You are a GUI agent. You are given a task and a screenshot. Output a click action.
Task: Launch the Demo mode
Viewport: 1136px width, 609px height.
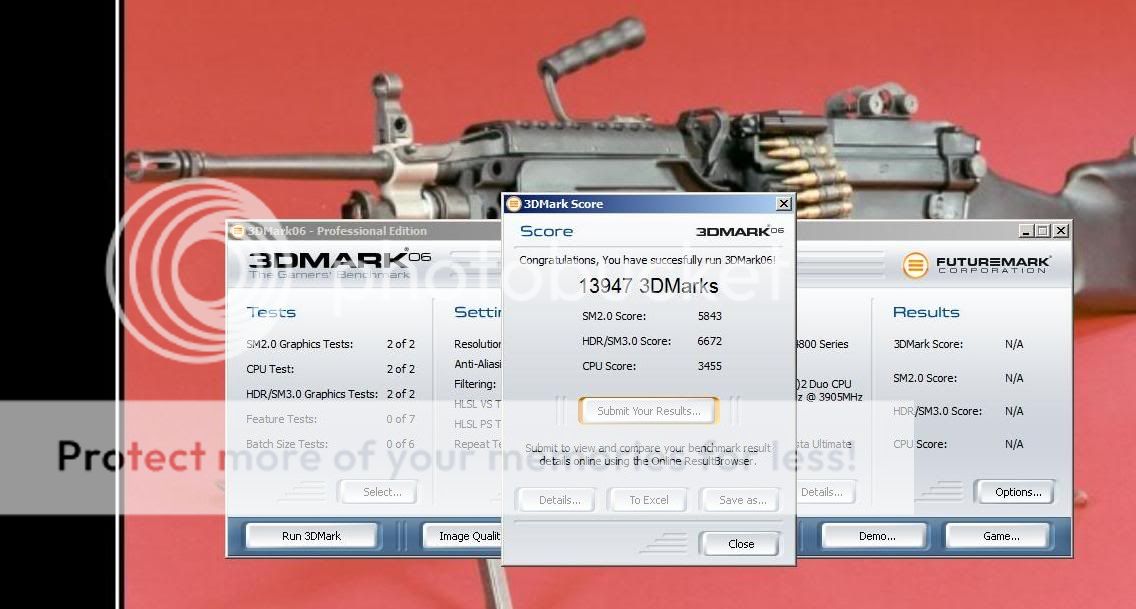(x=872, y=535)
